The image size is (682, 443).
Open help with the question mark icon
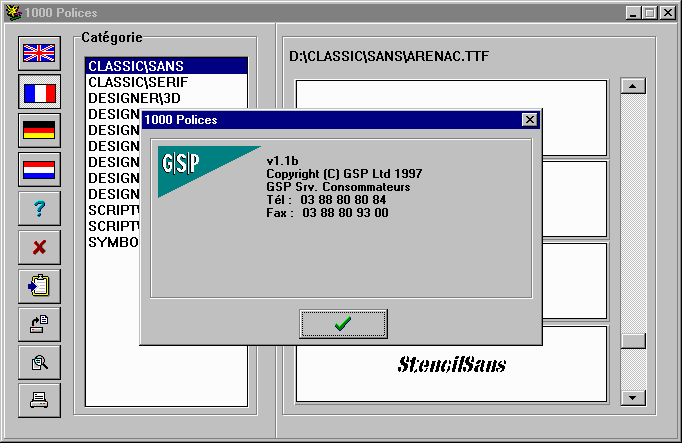39,208
